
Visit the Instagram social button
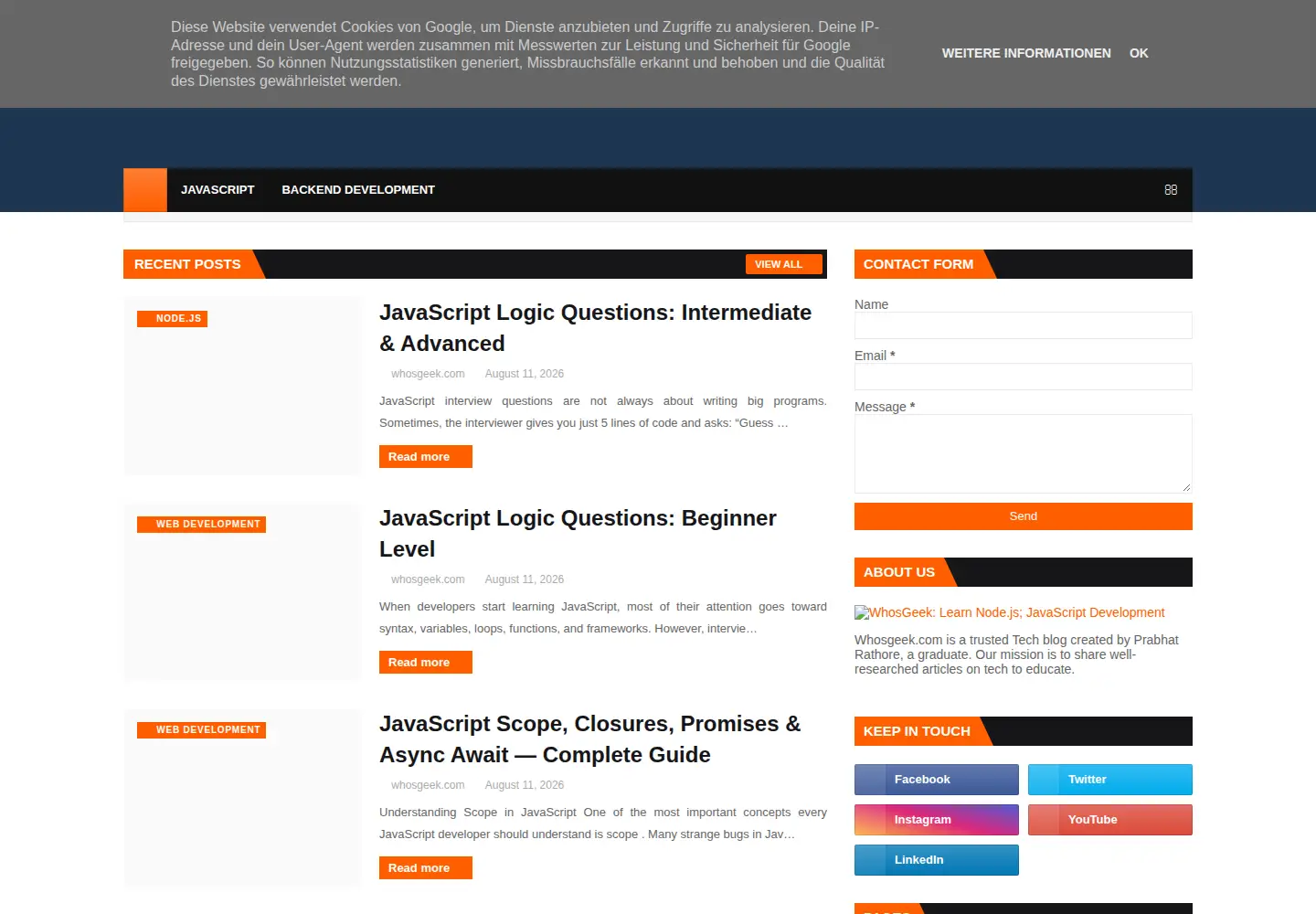point(937,820)
